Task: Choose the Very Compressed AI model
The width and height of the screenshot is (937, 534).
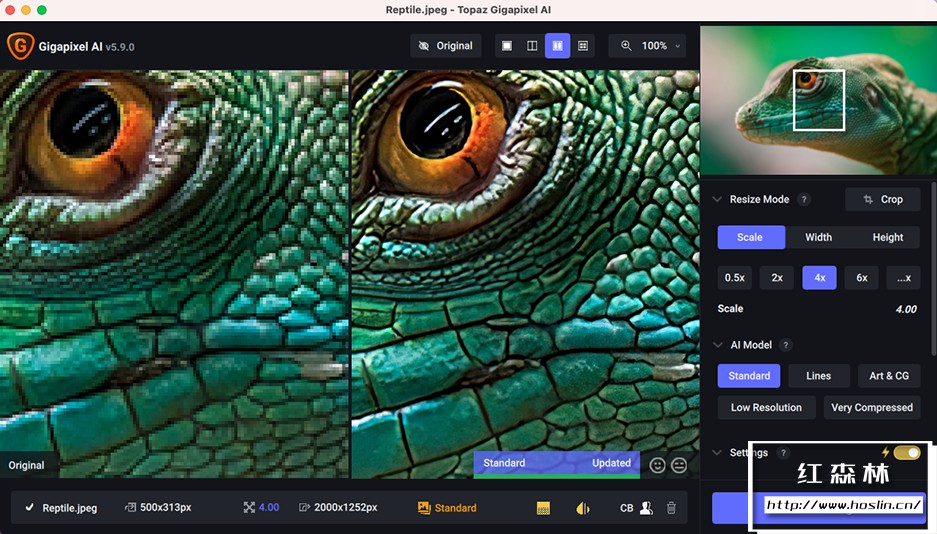Action: 872,407
